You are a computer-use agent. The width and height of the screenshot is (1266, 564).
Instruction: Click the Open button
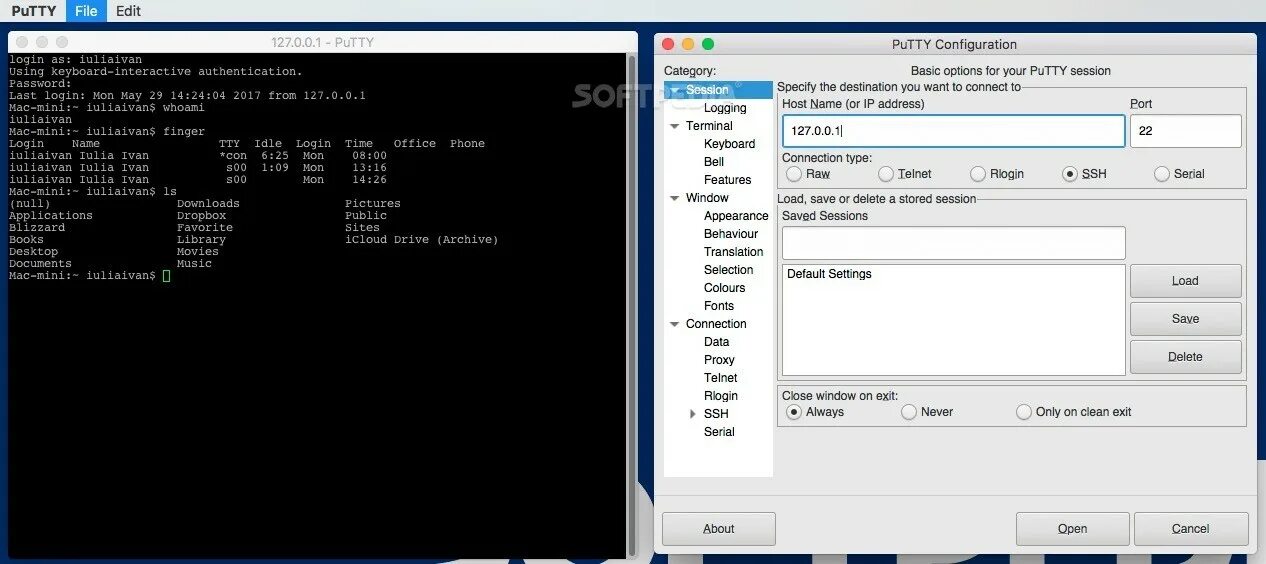1072,529
